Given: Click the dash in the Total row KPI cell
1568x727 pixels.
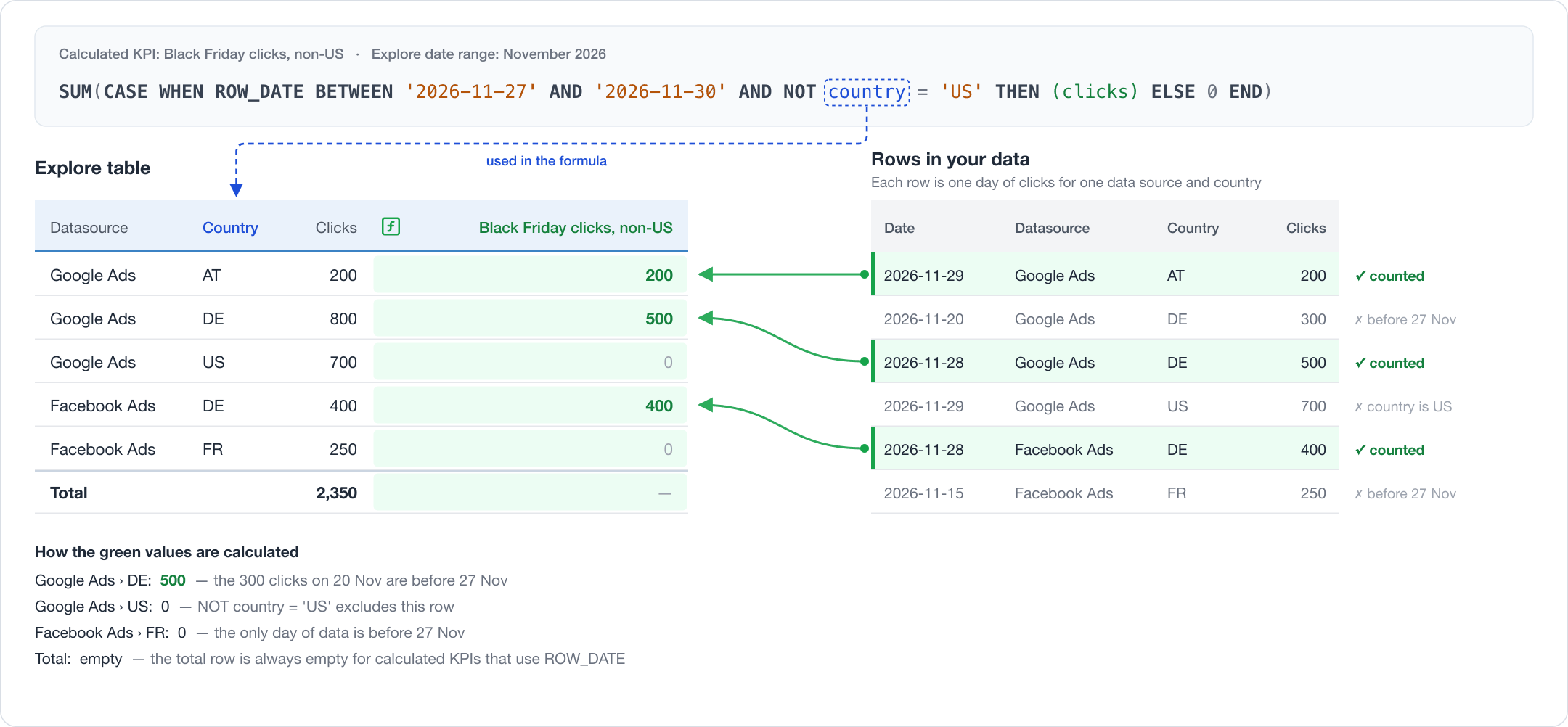Looking at the screenshot, I should click(x=664, y=493).
